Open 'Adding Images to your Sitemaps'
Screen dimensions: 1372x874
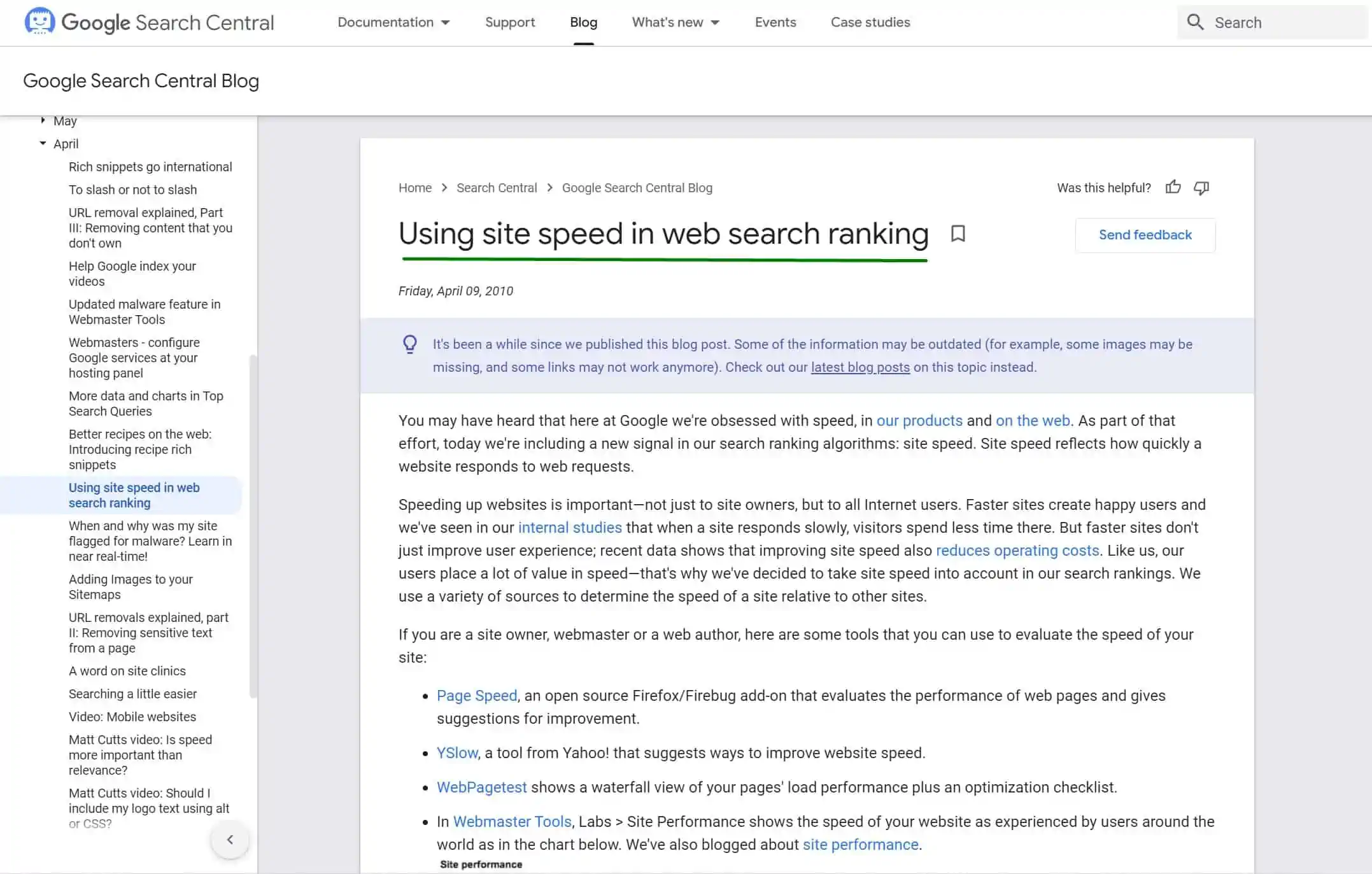pos(131,587)
